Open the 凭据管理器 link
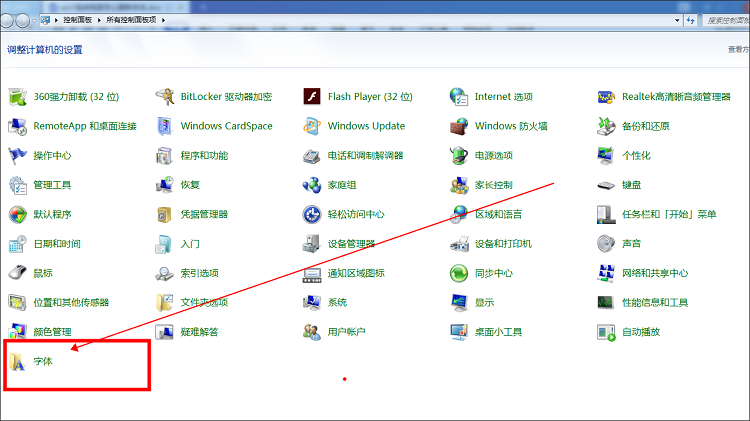This screenshot has height=421, width=750. (x=204, y=214)
